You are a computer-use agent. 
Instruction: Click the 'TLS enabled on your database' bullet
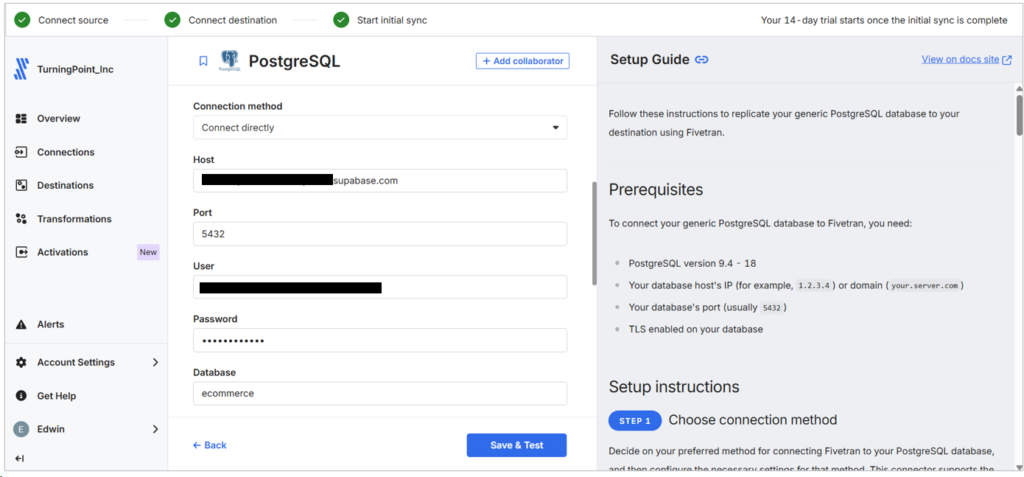(x=696, y=329)
